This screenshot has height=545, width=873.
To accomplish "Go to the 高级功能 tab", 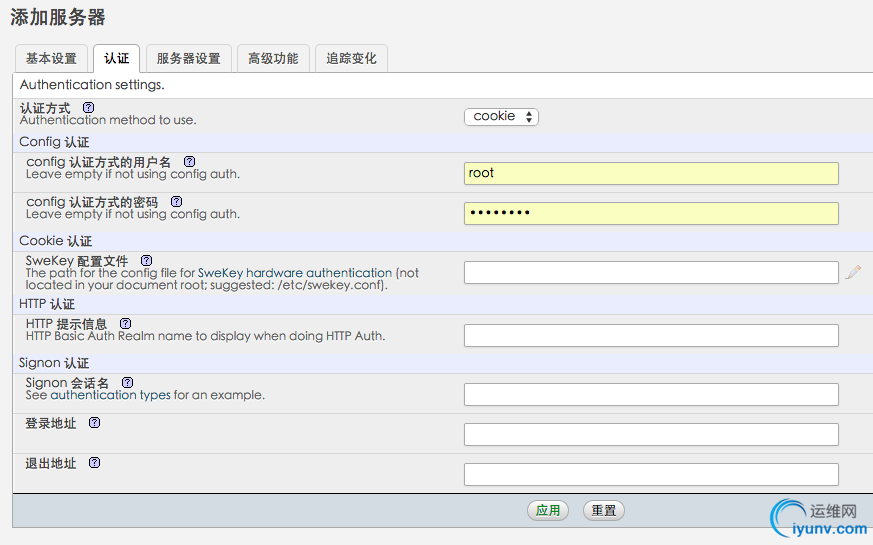I will pos(273,58).
